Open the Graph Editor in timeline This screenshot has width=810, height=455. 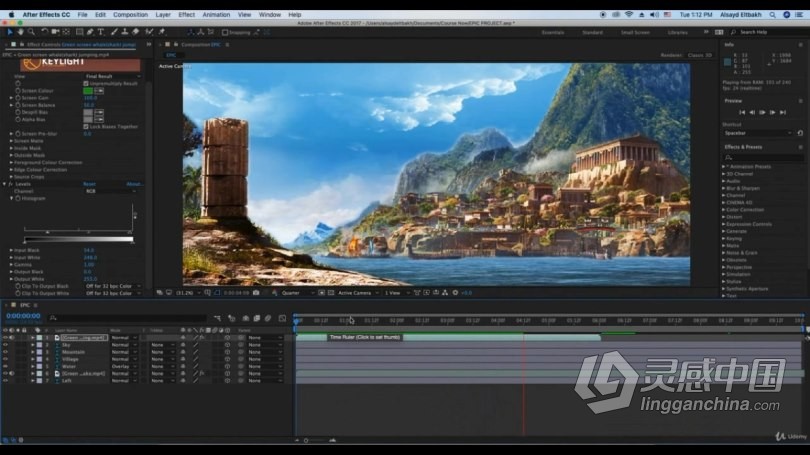click(x=282, y=318)
